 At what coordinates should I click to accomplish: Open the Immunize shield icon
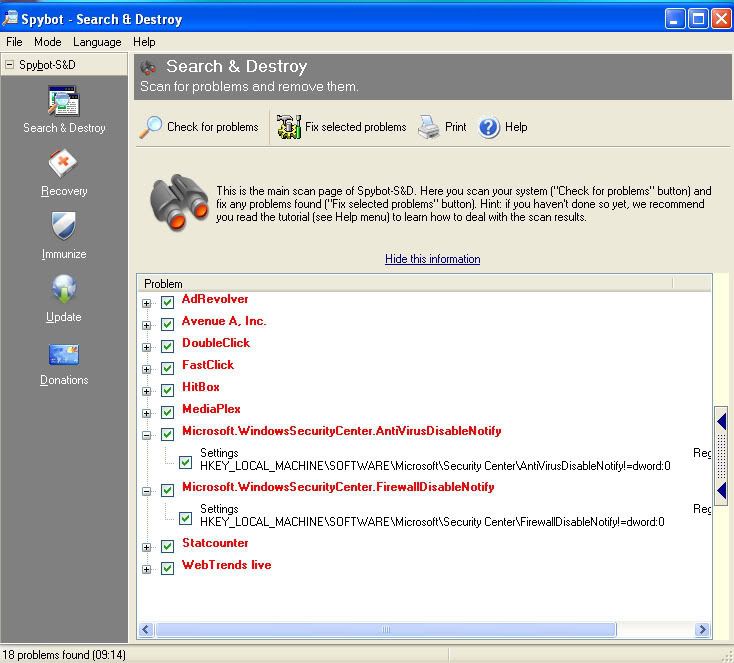(64, 226)
